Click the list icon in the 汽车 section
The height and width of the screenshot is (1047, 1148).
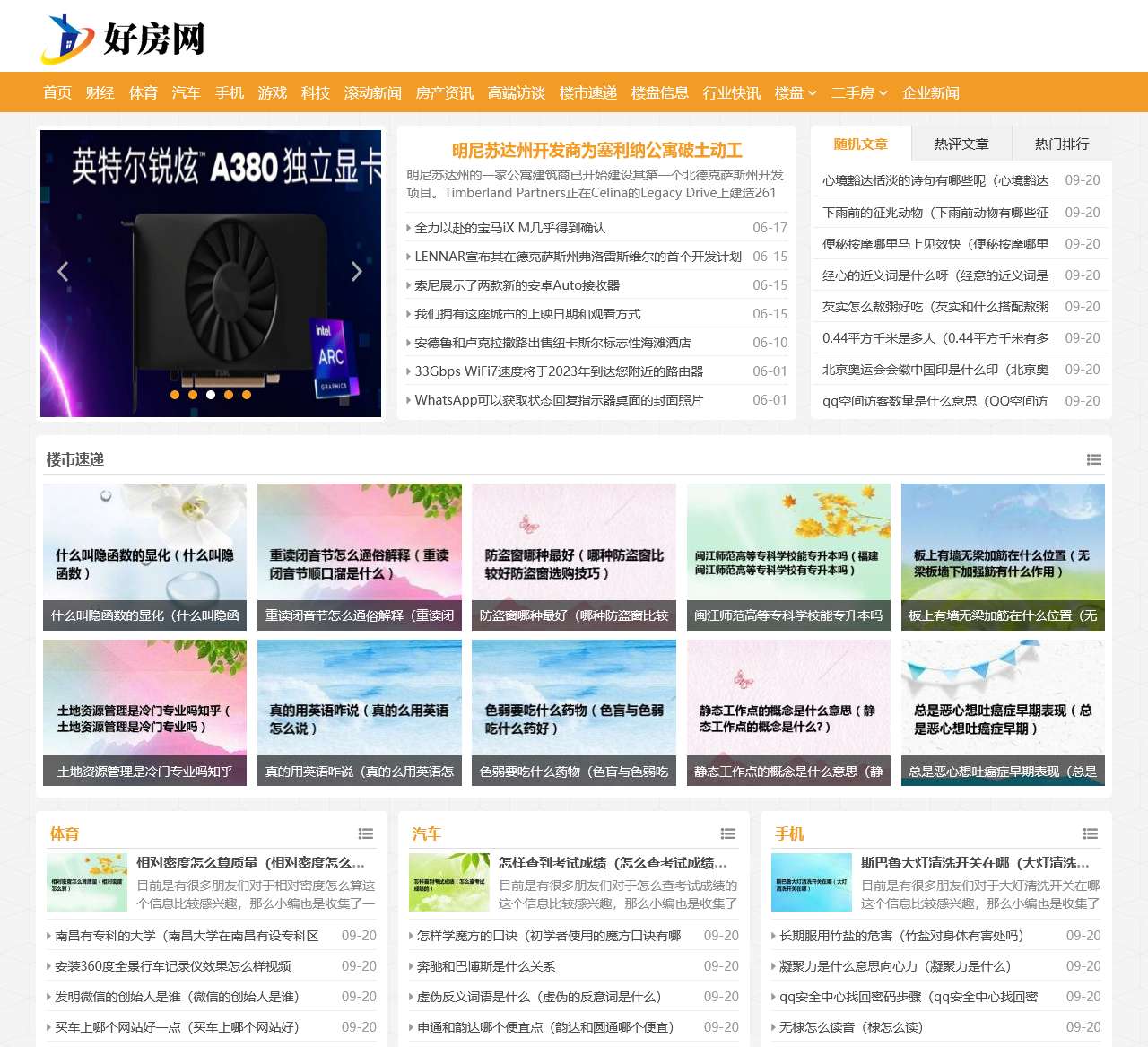[x=727, y=833]
